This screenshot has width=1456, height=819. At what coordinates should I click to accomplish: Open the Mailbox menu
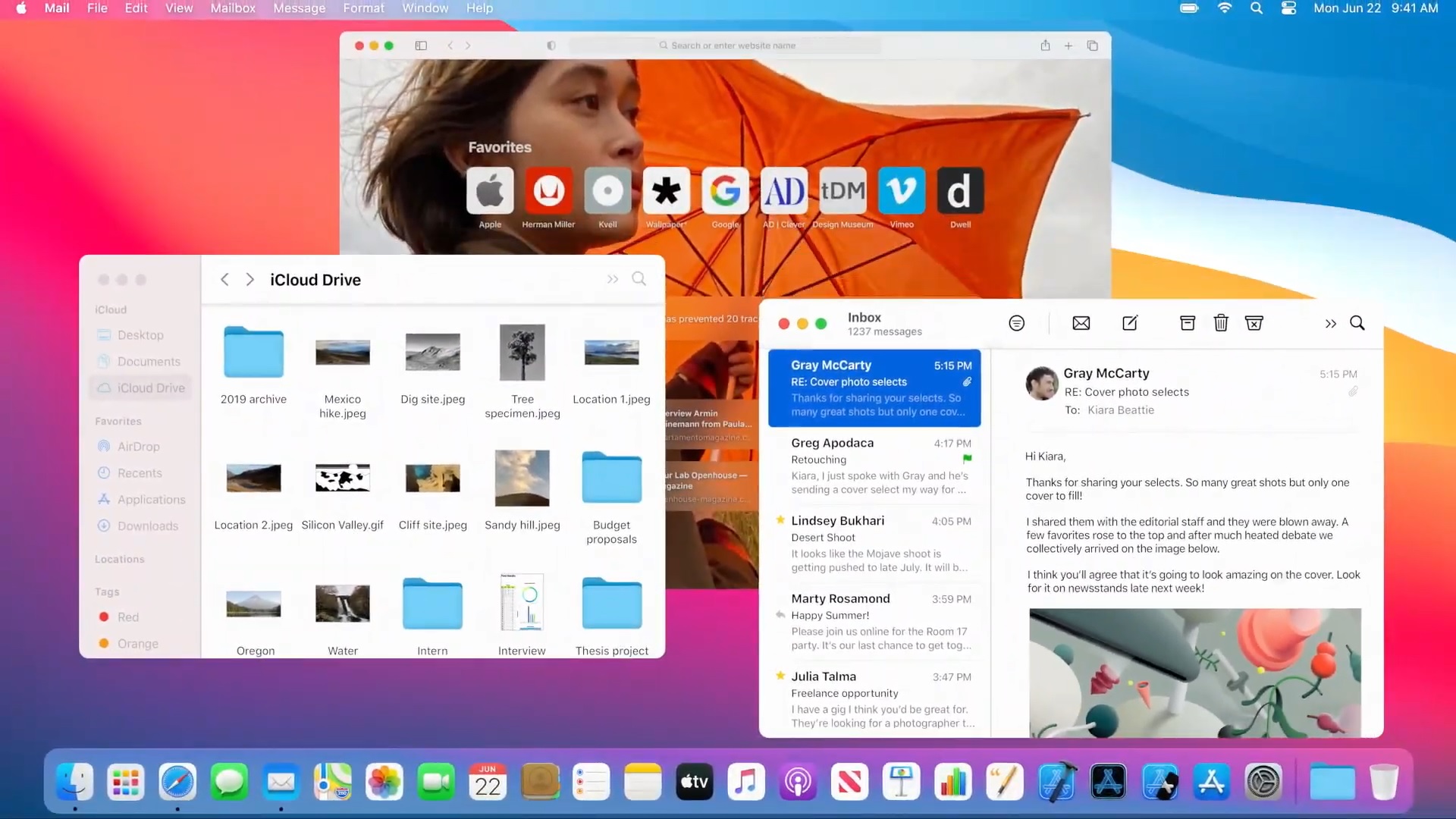[232, 8]
